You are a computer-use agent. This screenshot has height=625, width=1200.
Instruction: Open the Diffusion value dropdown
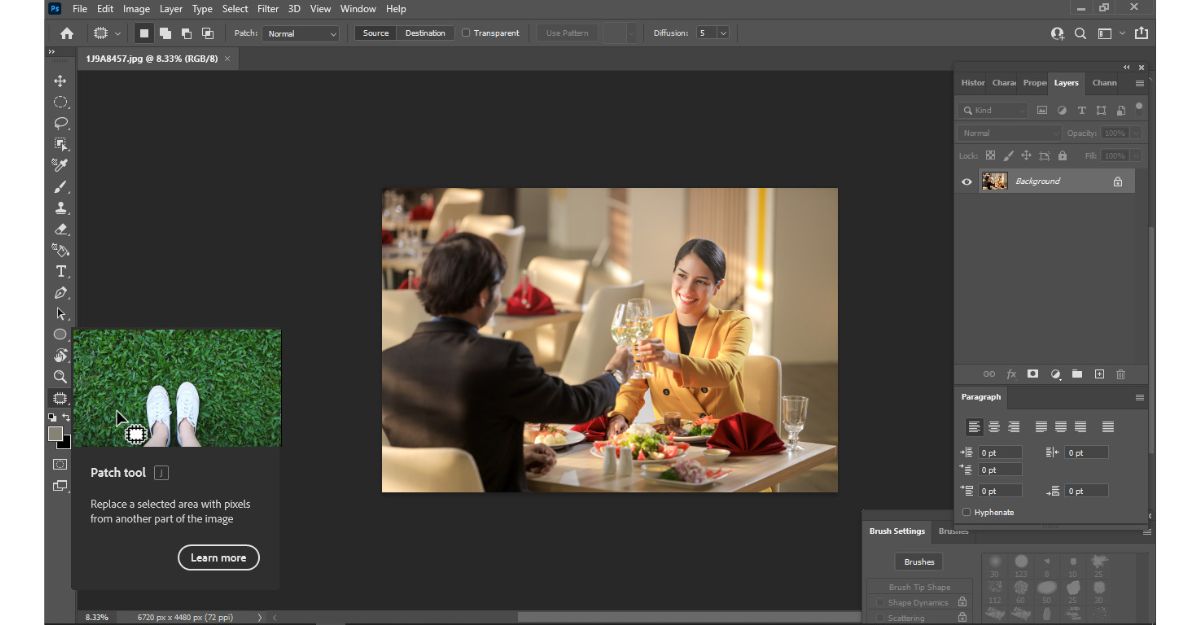tap(724, 33)
